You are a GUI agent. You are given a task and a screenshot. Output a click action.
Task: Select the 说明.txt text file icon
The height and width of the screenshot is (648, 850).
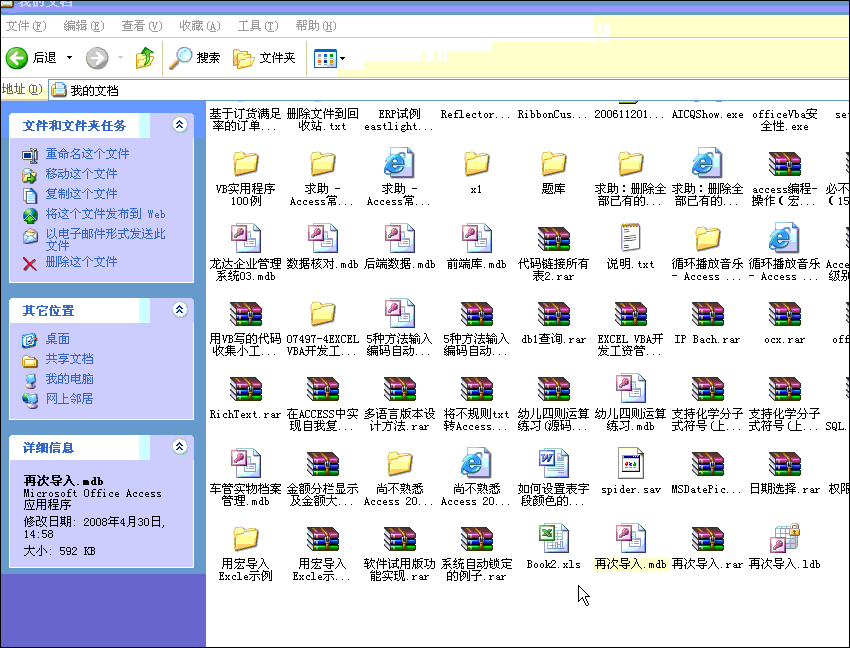630,238
